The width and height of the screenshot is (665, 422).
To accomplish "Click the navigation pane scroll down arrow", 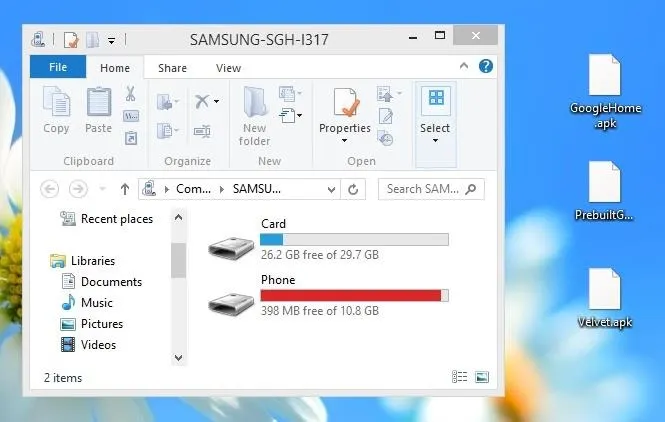I will point(179,358).
